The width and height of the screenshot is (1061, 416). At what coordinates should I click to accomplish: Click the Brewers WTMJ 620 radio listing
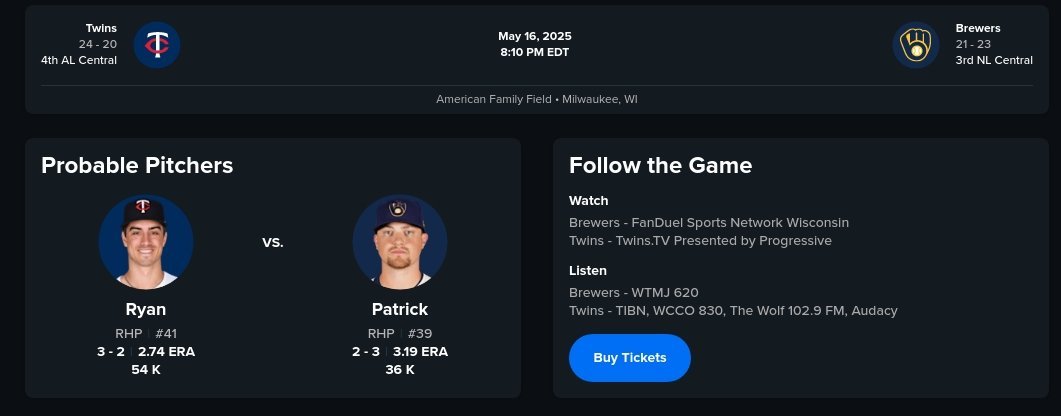click(633, 292)
